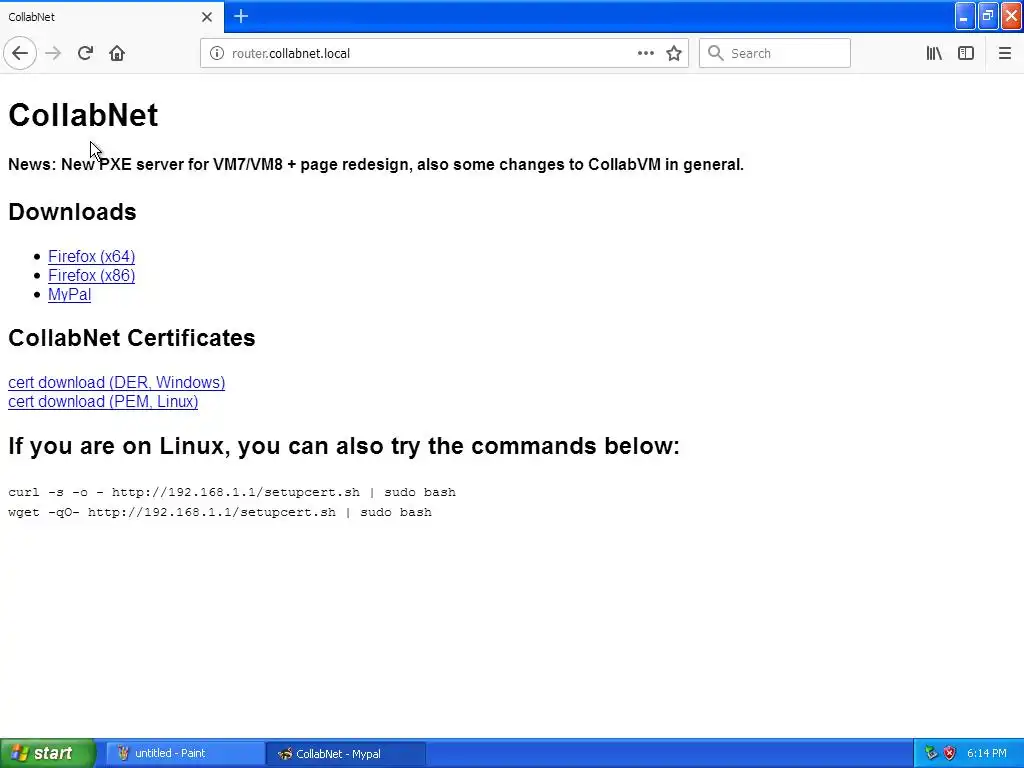Select the CollabNet browser tab

tap(112, 16)
